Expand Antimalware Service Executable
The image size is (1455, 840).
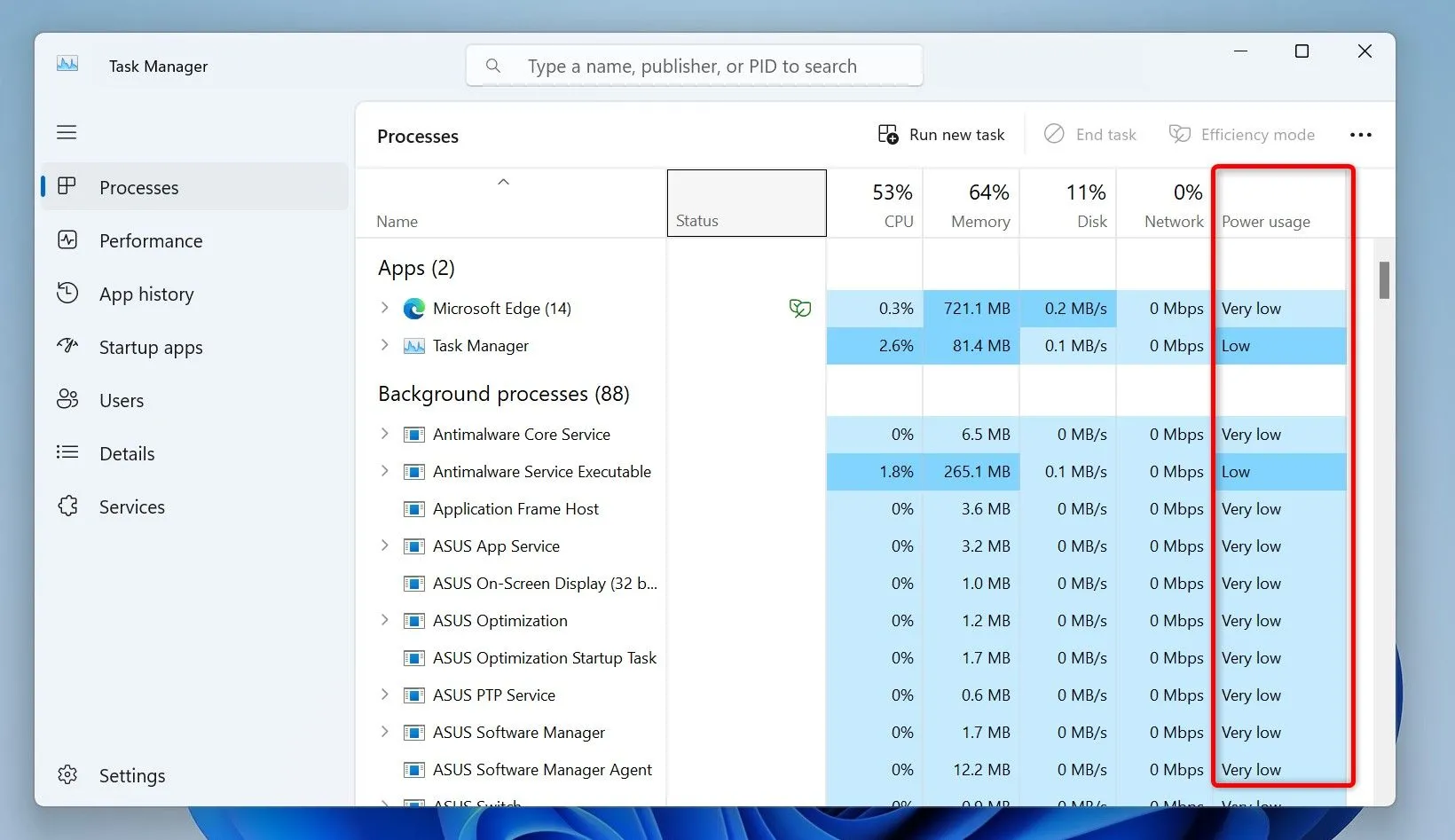click(384, 470)
